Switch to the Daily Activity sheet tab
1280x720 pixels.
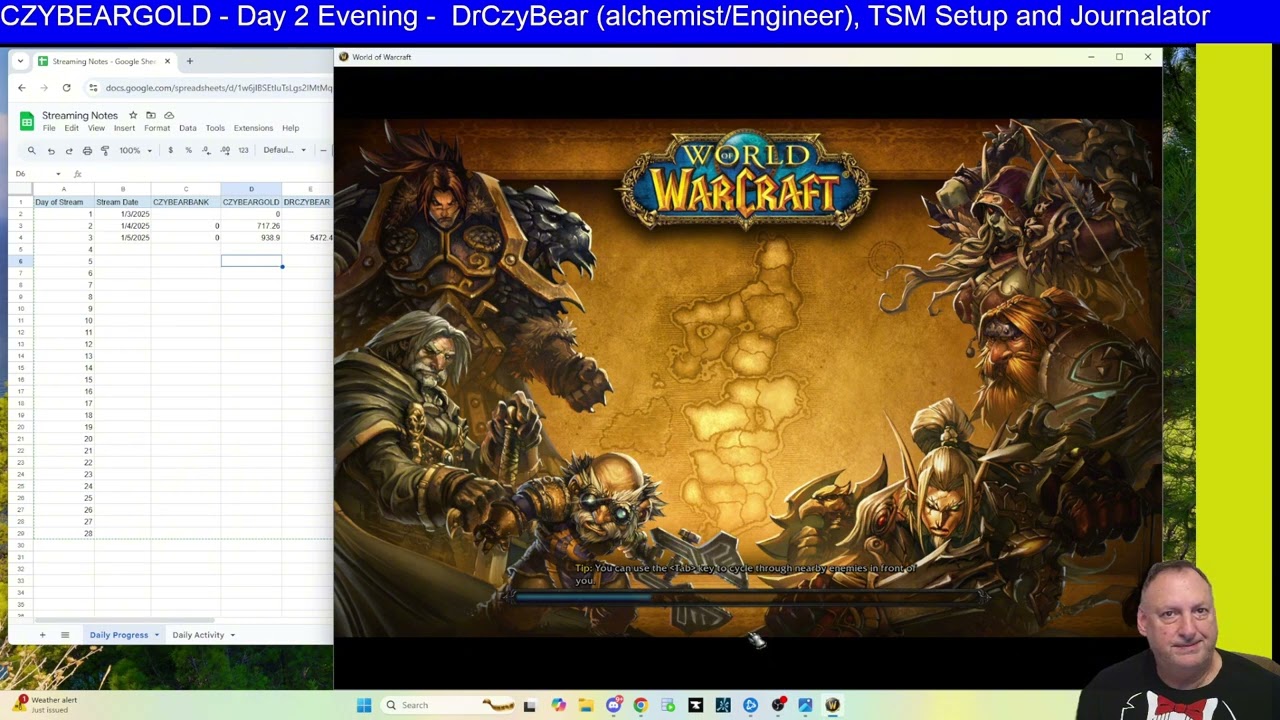198,635
